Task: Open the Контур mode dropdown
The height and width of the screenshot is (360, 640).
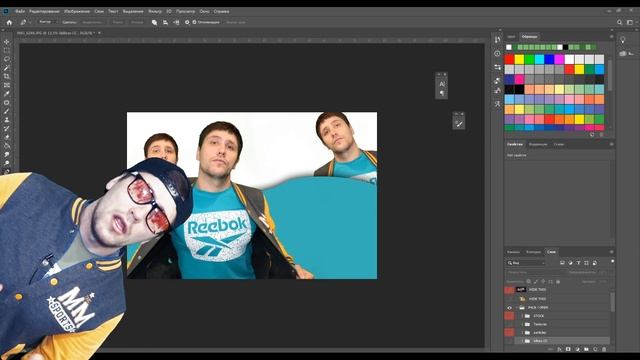Action: click(x=48, y=22)
